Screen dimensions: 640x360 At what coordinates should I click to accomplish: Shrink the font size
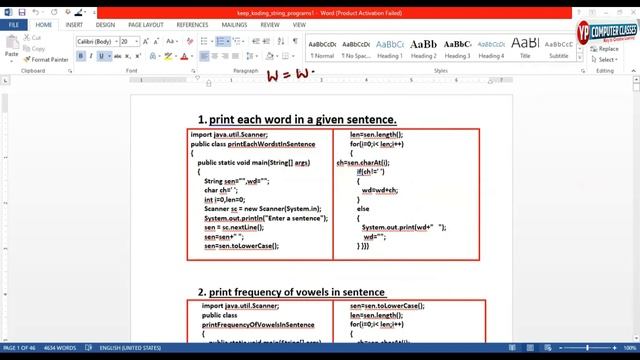156,42
